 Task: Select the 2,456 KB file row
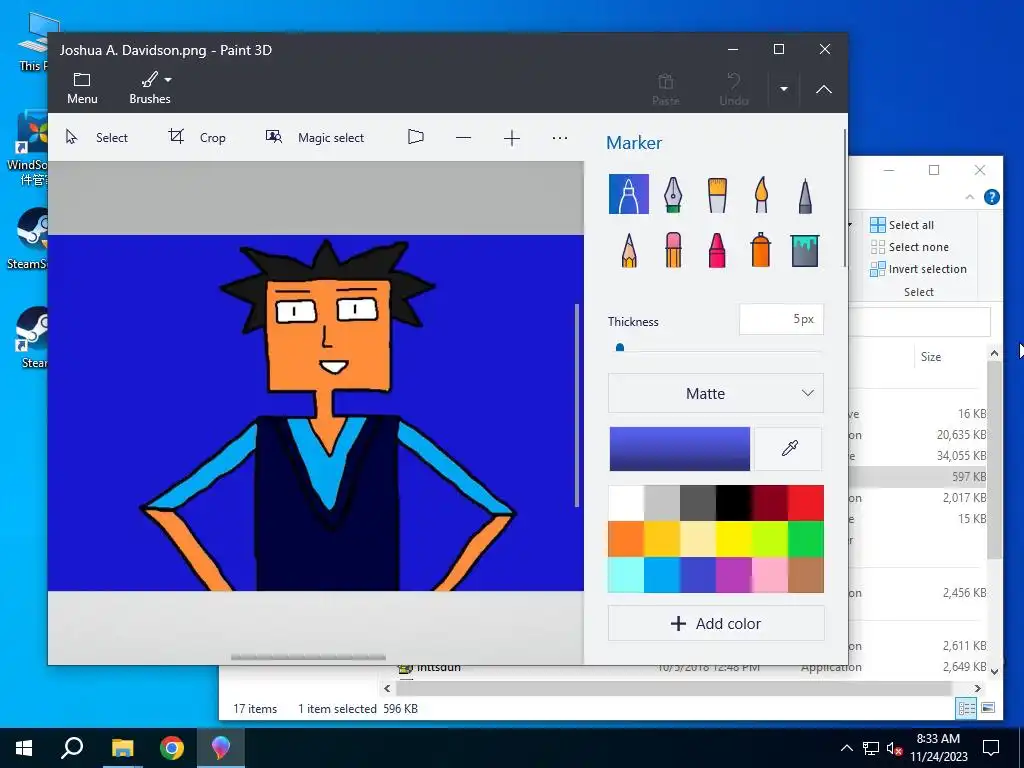click(x=918, y=593)
